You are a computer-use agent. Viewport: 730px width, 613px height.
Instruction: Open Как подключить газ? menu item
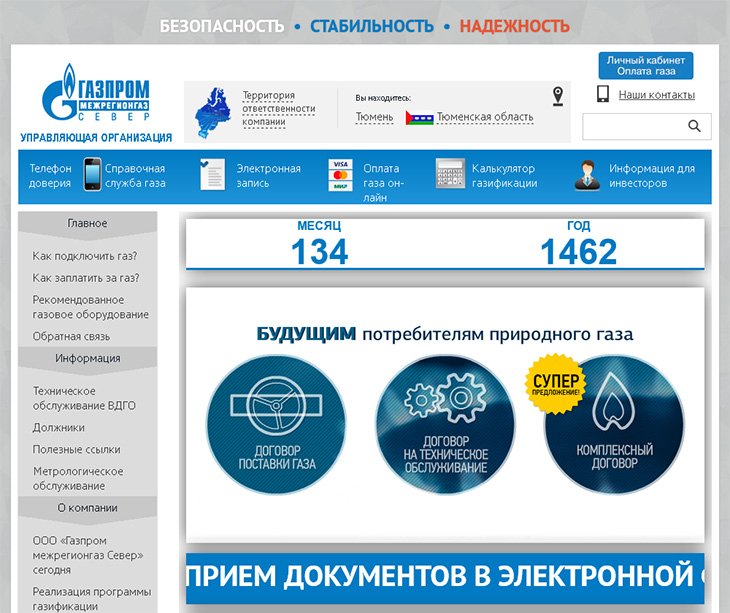[x=85, y=256]
